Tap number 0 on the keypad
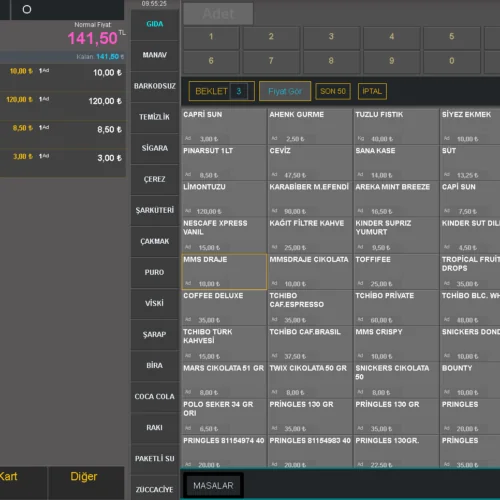The image size is (500, 500). (452, 62)
